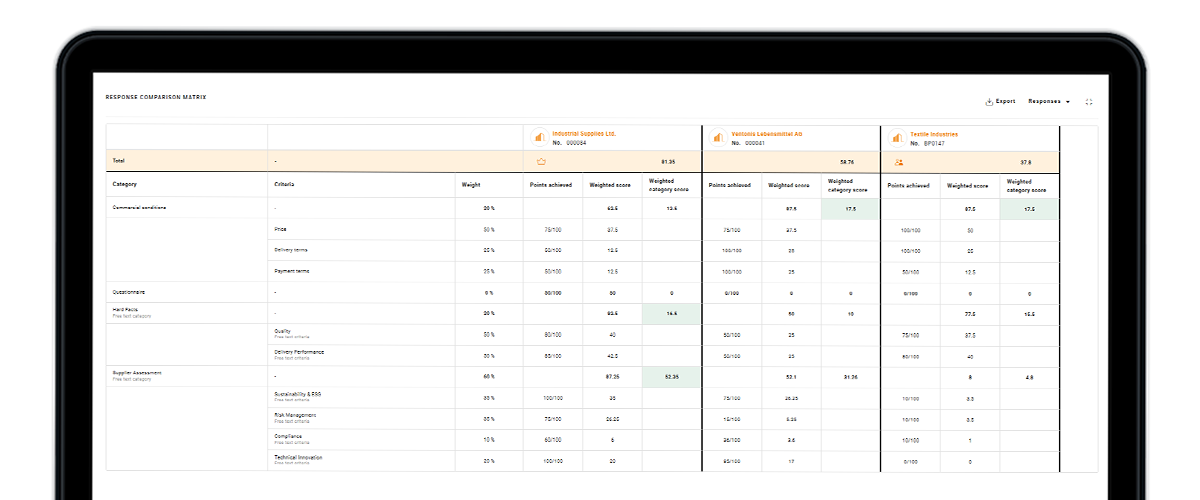Click the Textile Industries company icon
This screenshot has width=1200, height=500.
(896, 138)
